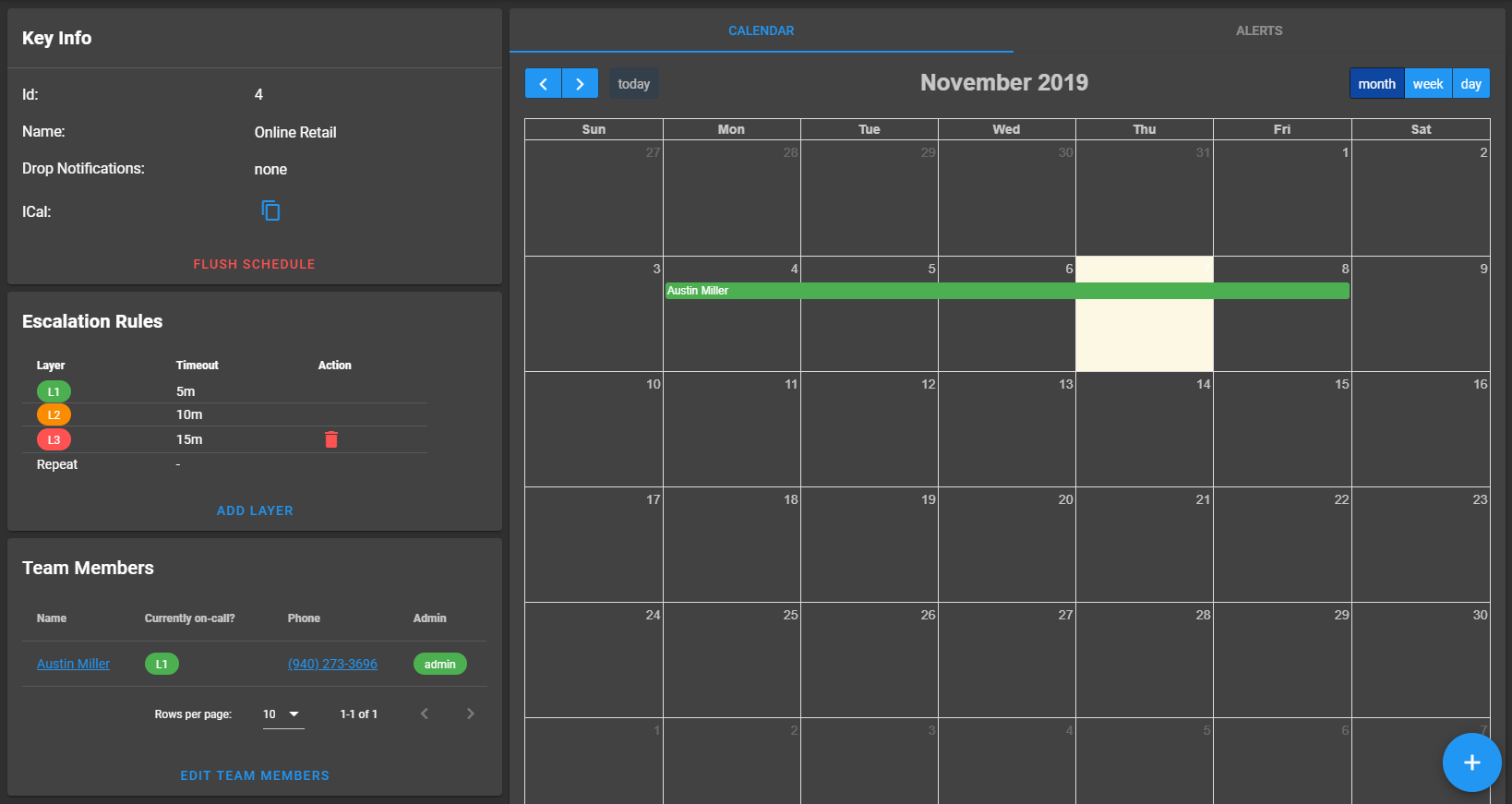Click the Drop Notifications none value

pos(270,169)
